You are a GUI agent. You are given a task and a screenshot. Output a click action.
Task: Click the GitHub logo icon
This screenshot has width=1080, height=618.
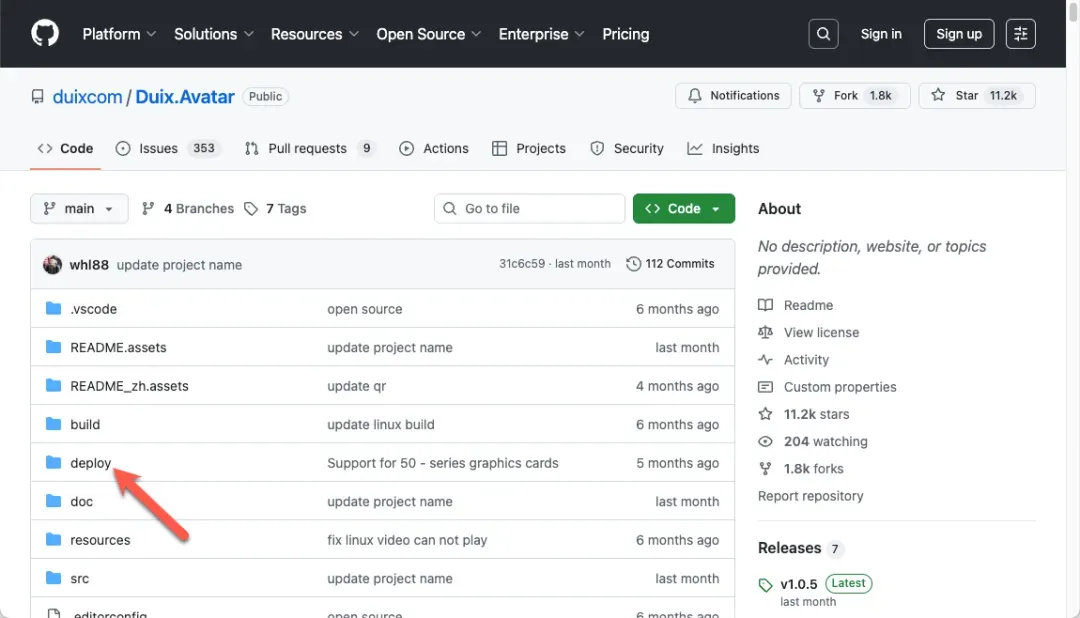(45, 34)
